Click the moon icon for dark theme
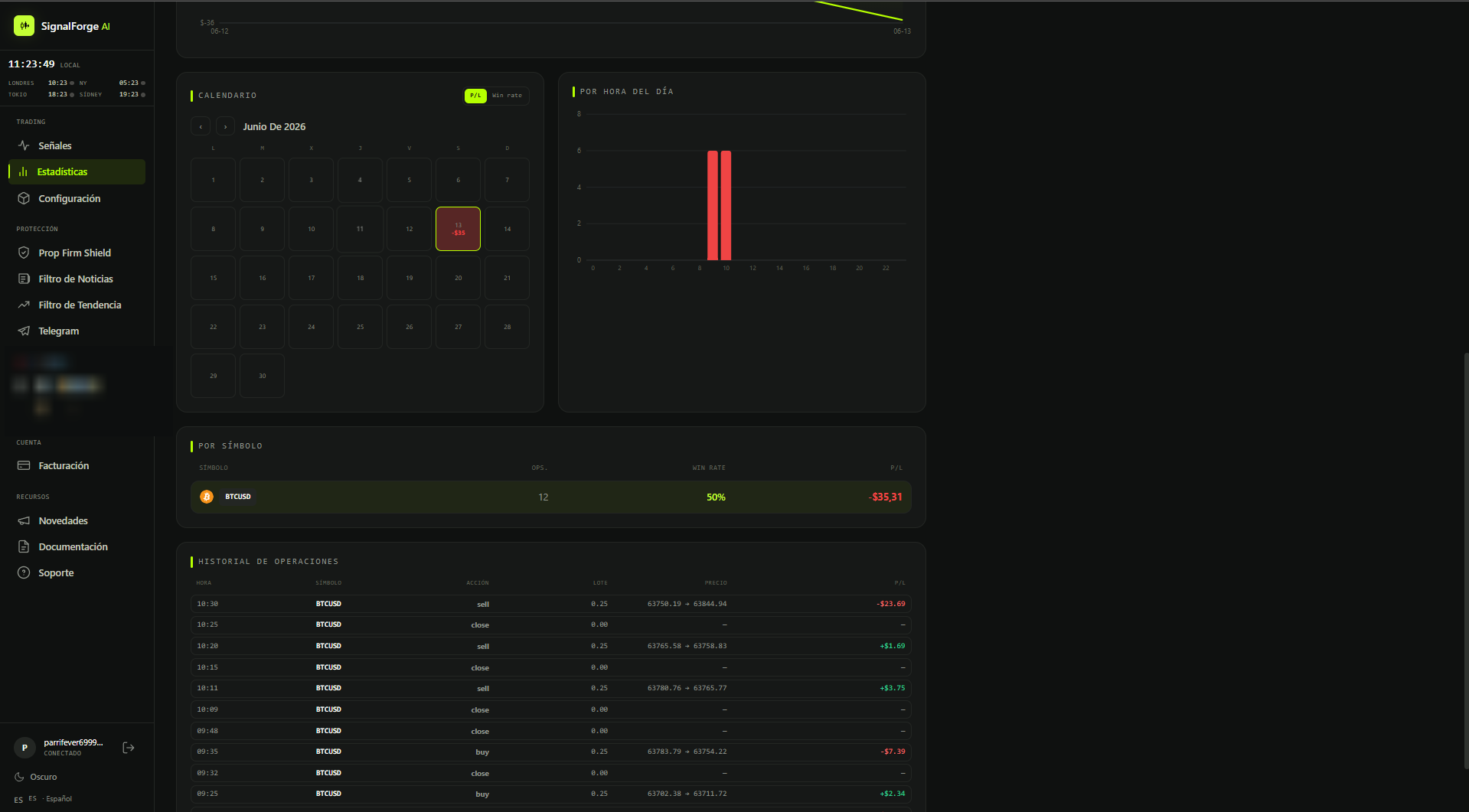The height and width of the screenshot is (812, 1469). click(19, 777)
